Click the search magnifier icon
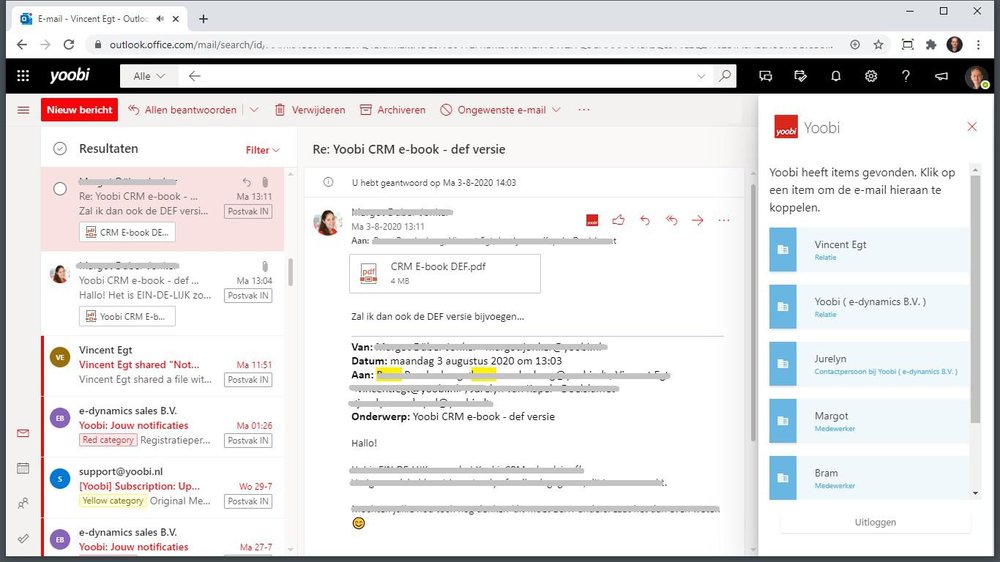1000x562 pixels. click(724, 76)
